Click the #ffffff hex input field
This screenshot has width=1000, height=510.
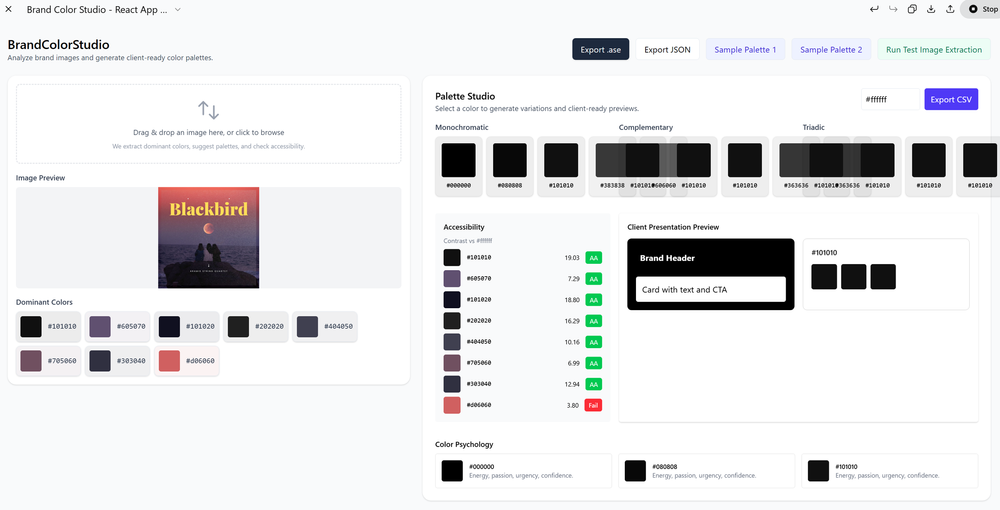coord(890,99)
